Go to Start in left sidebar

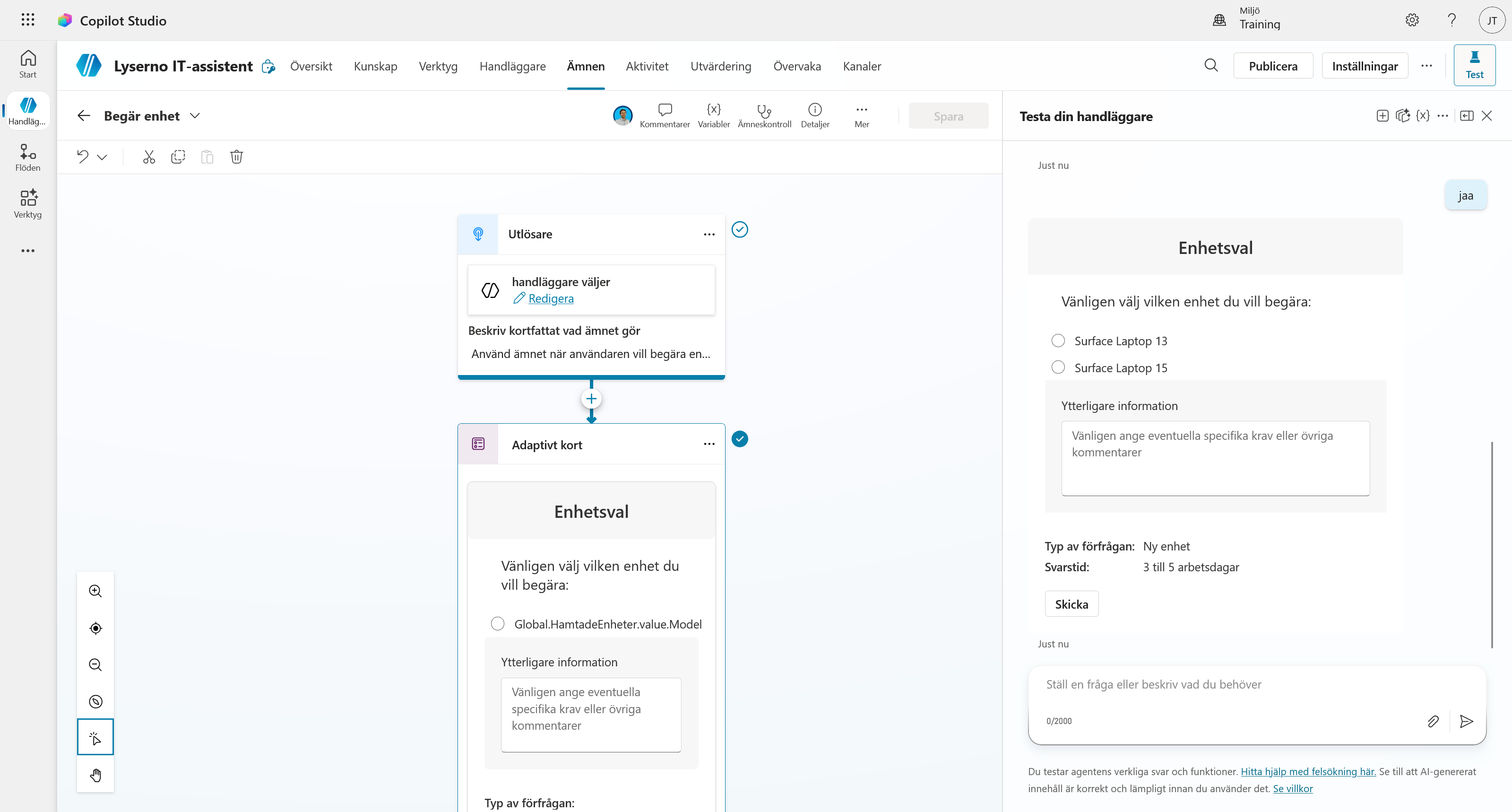click(x=27, y=64)
